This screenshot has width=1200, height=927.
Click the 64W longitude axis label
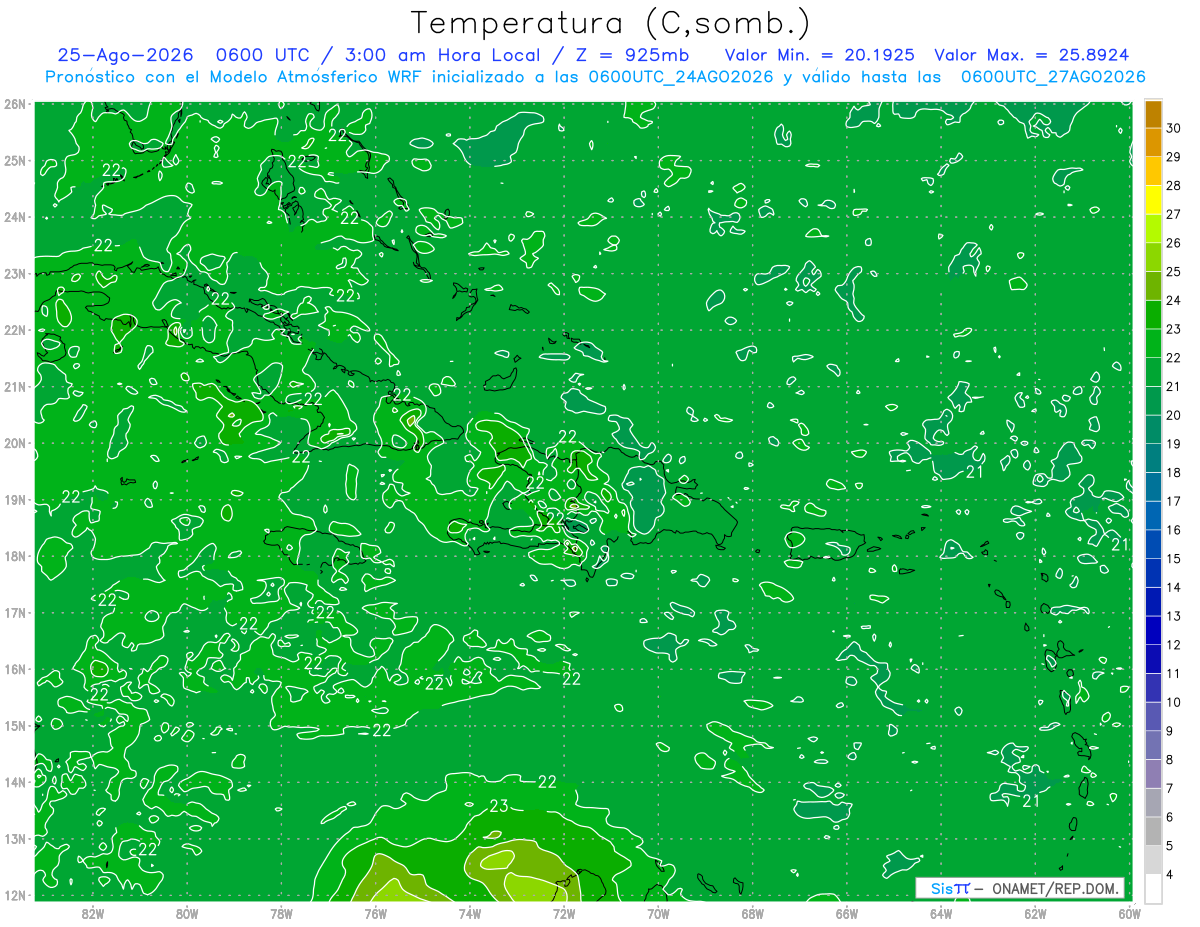point(941,912)
